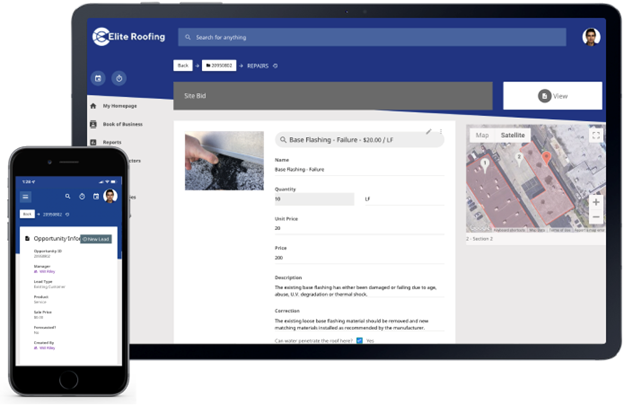Open the calendar icon in tablet sidebar

(98, 78)
